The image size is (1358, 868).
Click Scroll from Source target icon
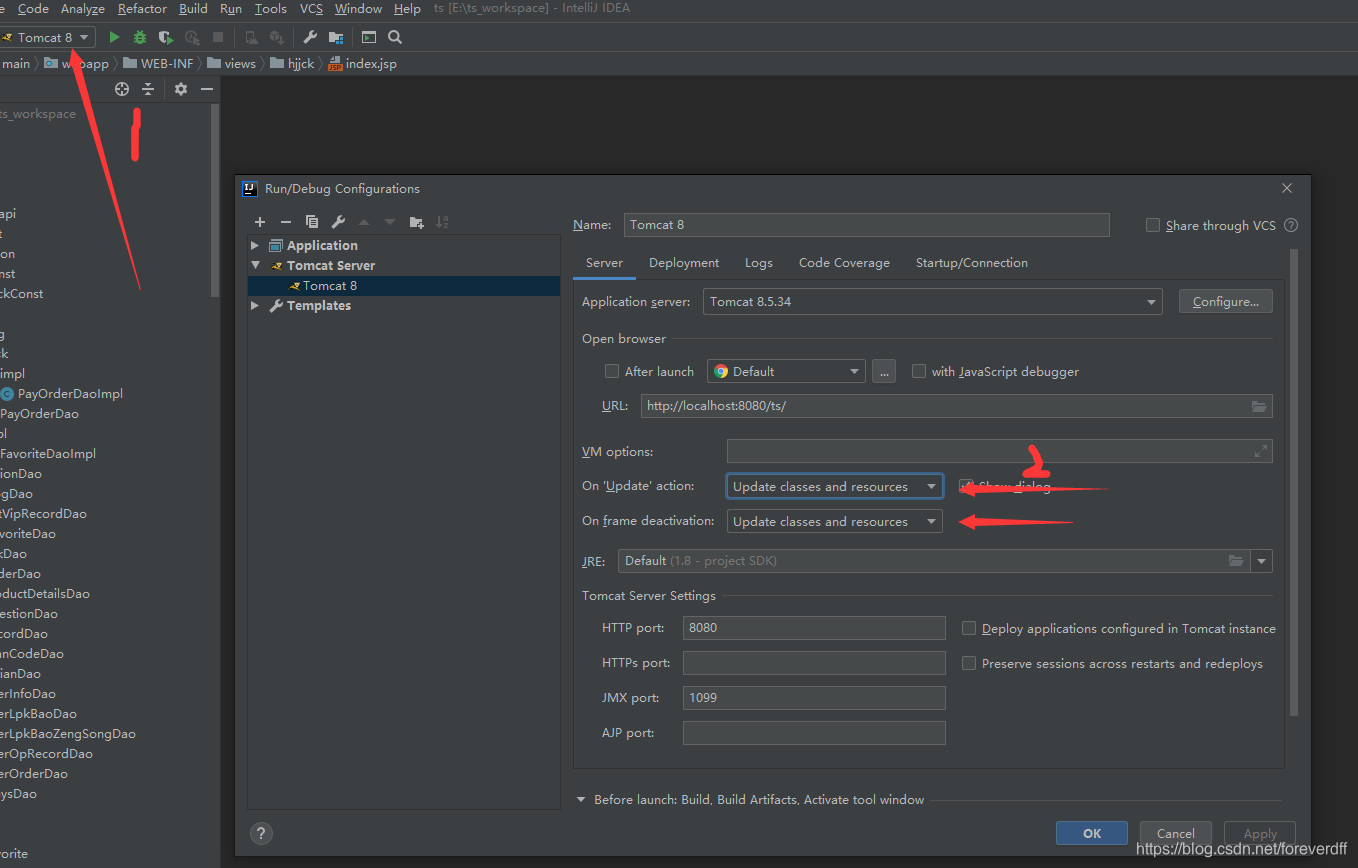(x=122, y=89)
